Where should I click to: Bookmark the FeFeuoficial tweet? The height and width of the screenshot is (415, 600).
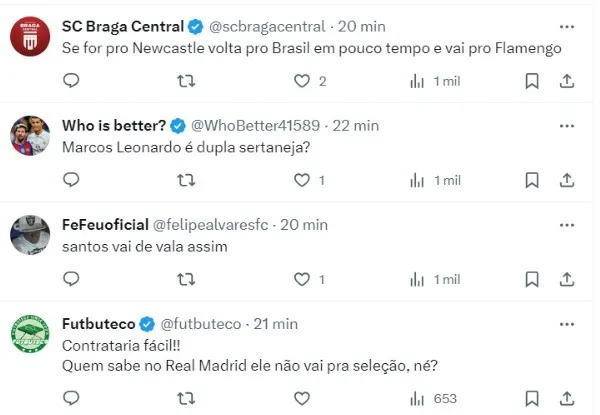coord(531,277)
